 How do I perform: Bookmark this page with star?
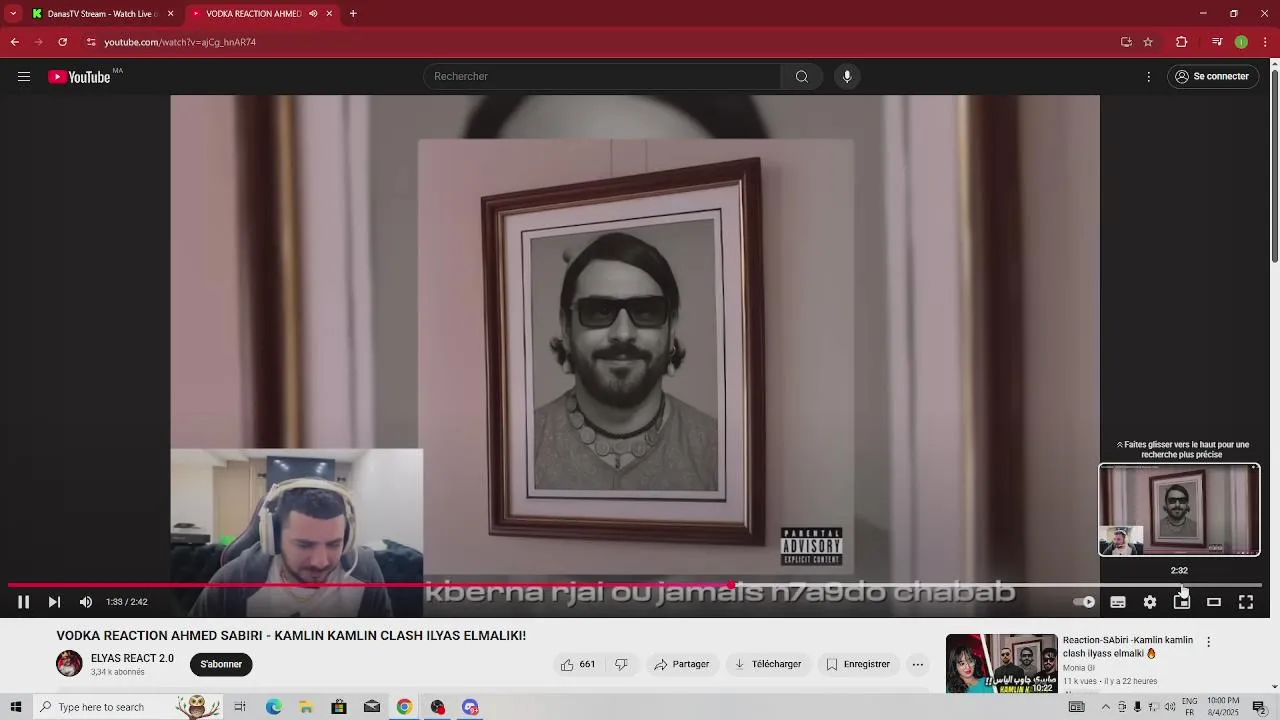1148,42
